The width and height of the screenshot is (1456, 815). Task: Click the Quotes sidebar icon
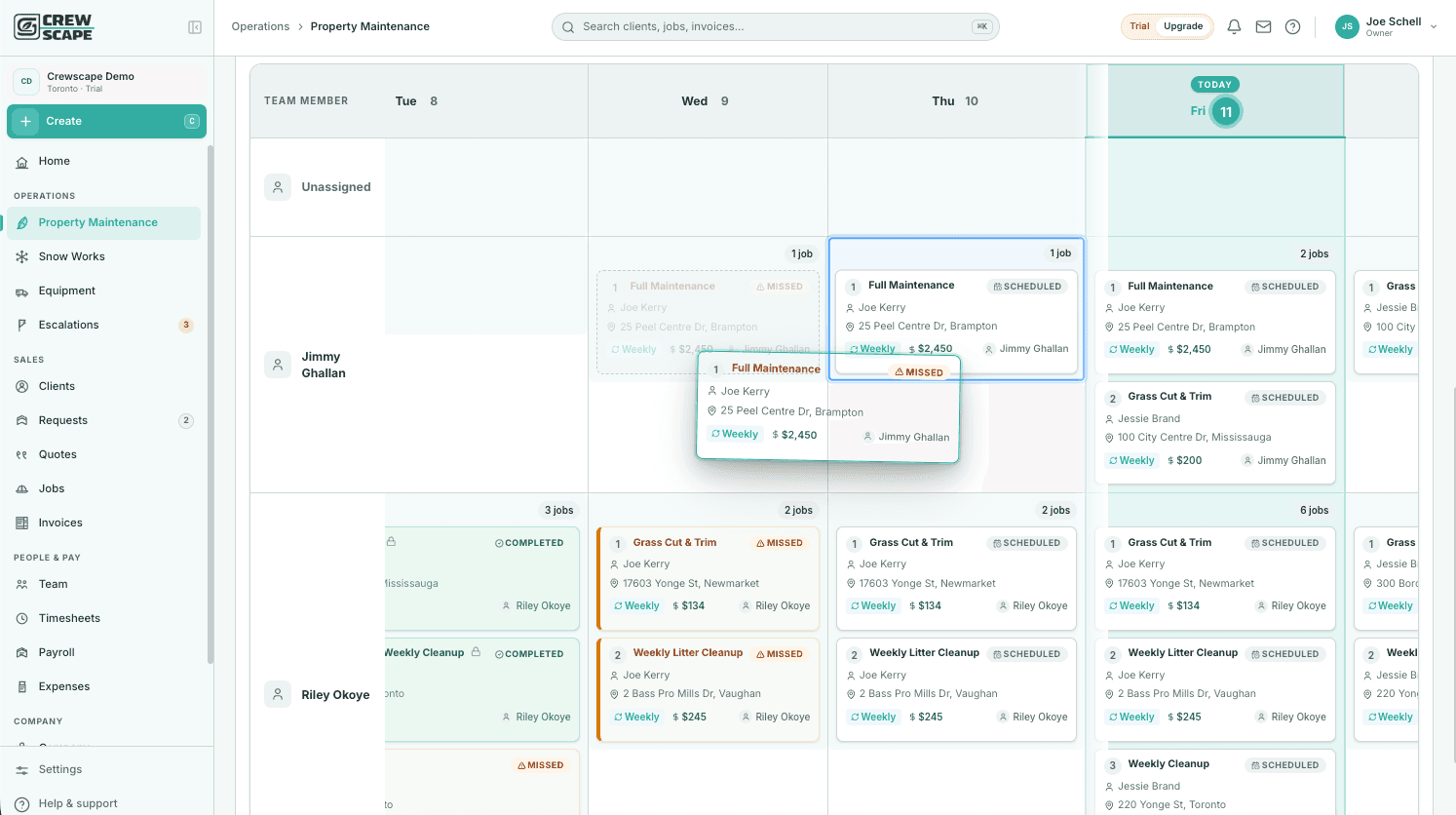(x=21, y=454)
